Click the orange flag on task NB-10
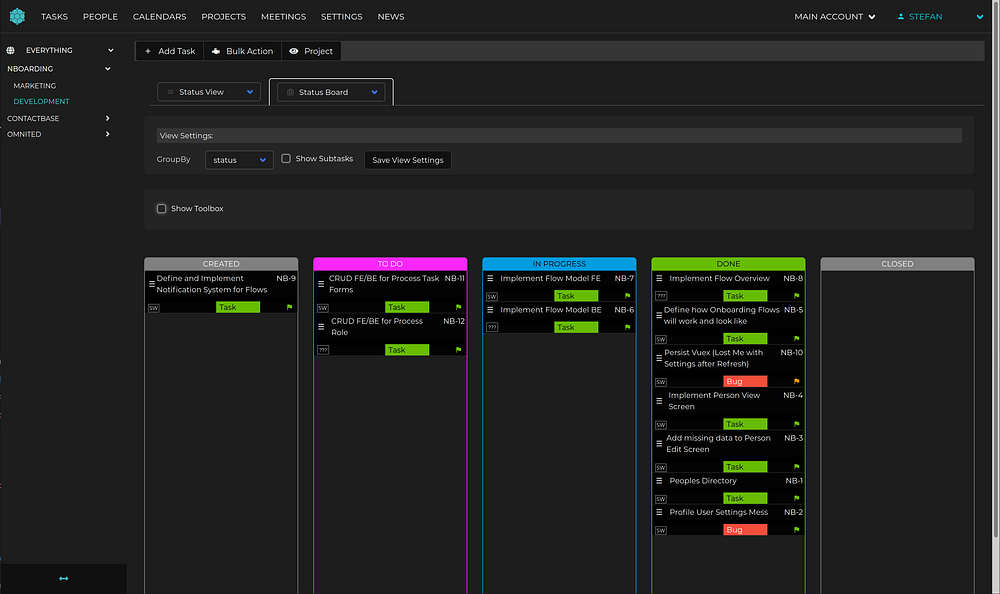Screen dimensions: 1000x594 (x=797, y=382)
